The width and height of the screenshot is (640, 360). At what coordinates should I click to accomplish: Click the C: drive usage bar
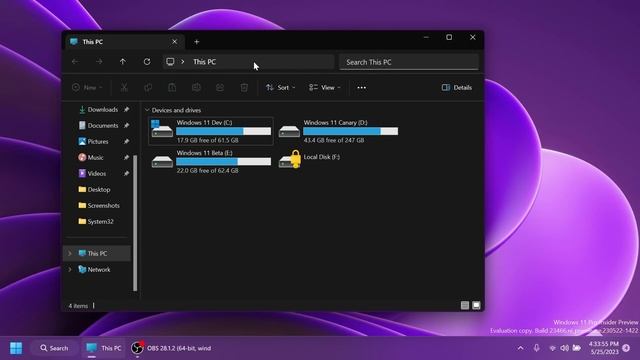tap(224, 131)
